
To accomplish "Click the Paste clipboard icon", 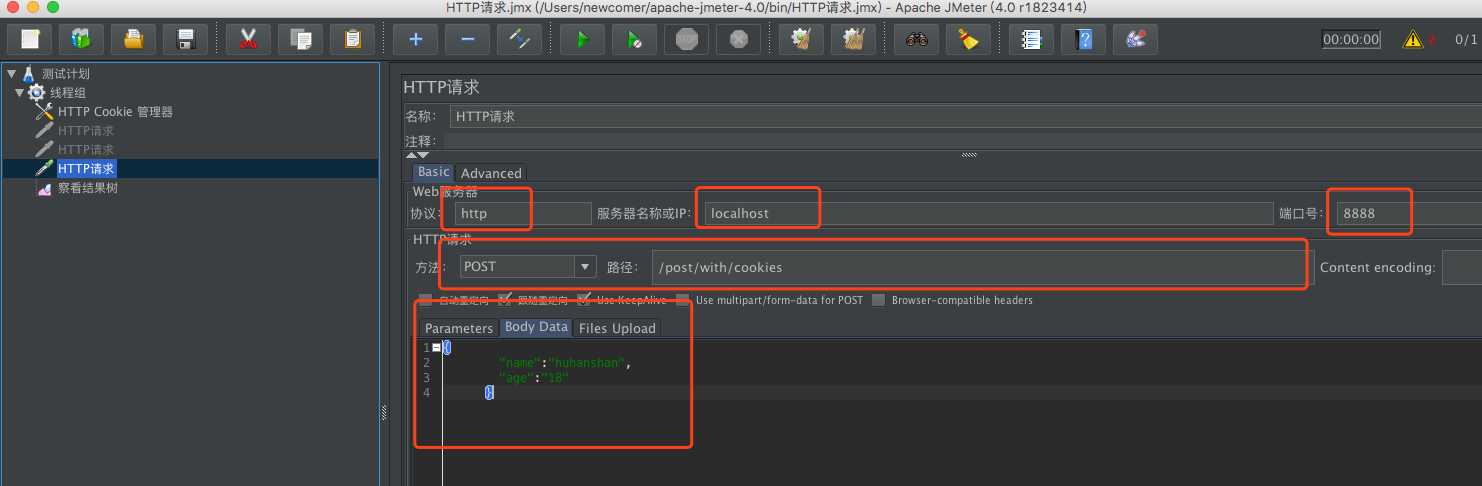I will point(352,39).
